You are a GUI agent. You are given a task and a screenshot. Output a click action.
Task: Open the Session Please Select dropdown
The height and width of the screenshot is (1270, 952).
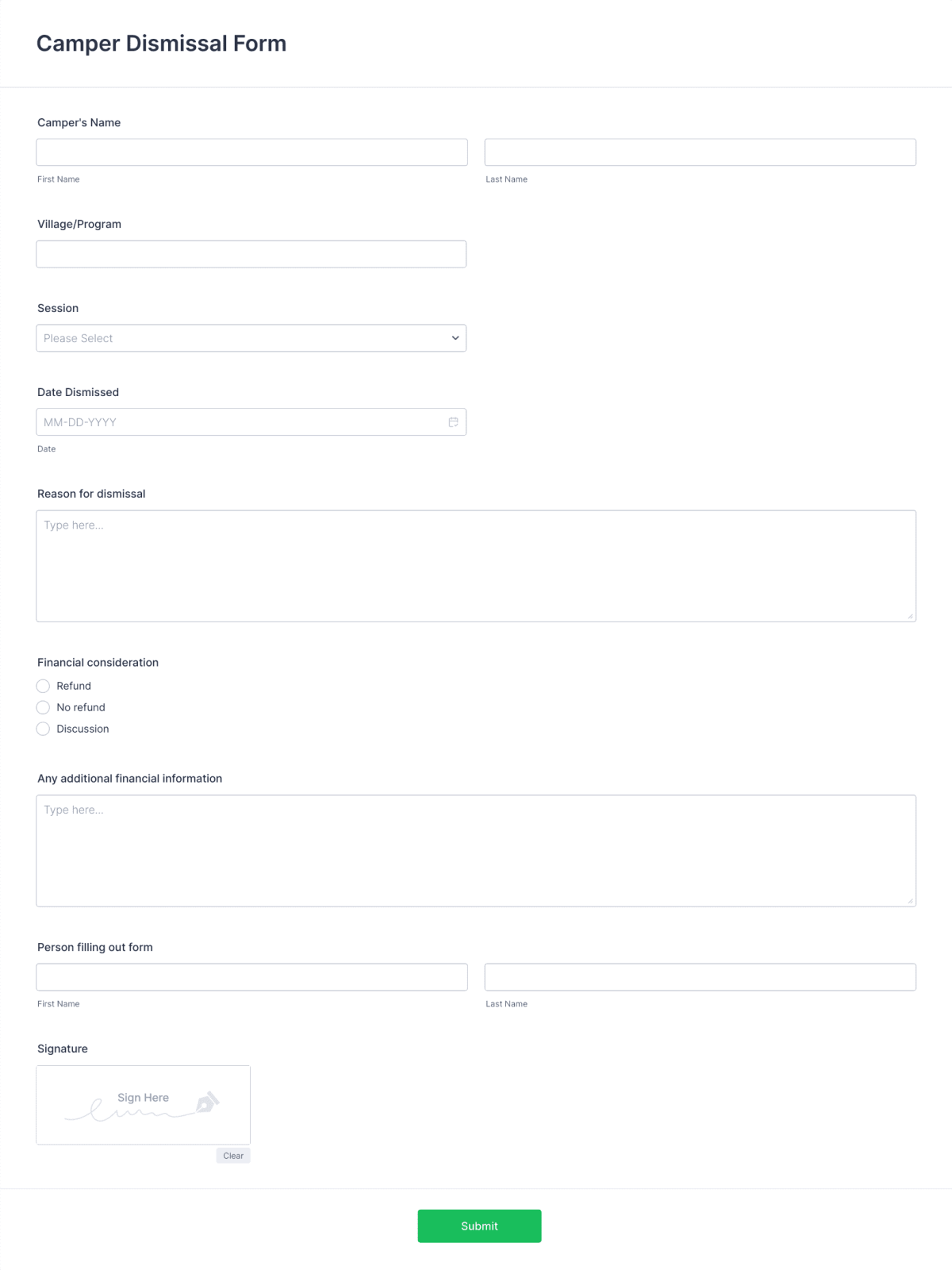click(x=251, y=338)
